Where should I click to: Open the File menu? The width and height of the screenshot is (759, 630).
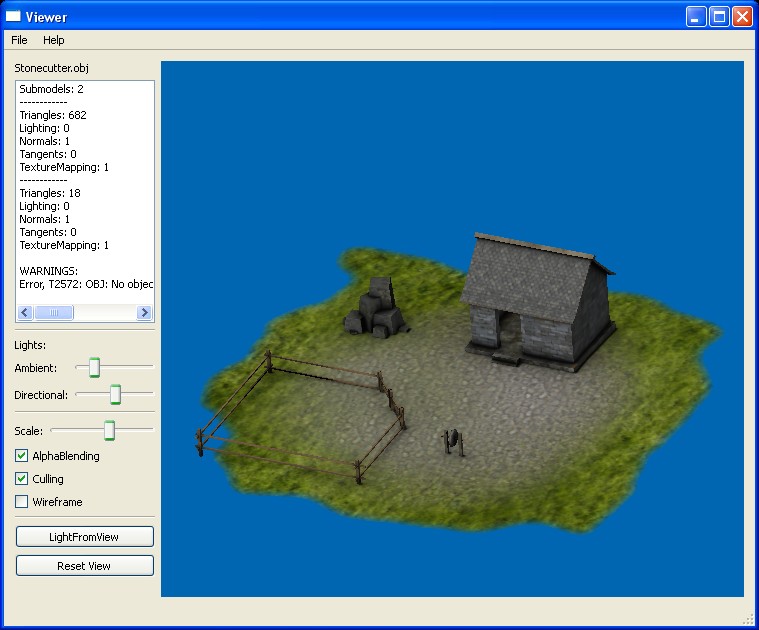pyautogui.click(x=19, y=40)
